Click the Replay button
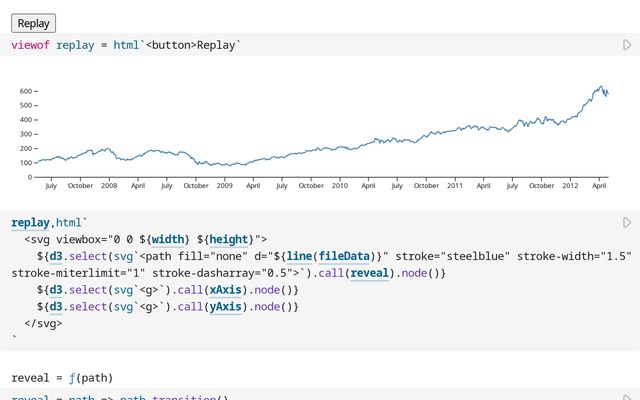640x400 pixels. (33, 23)
